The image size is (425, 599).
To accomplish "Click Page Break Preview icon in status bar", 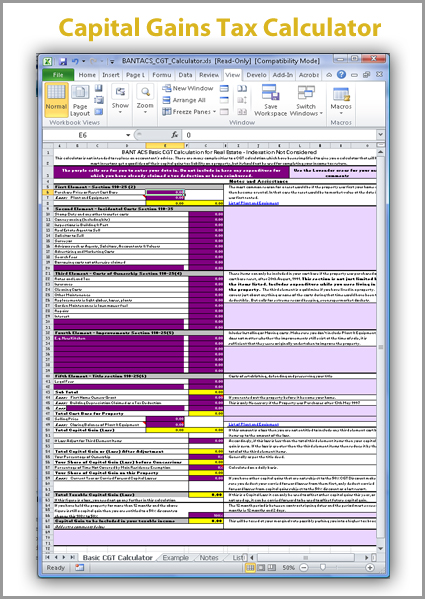I will click(271, 568).
